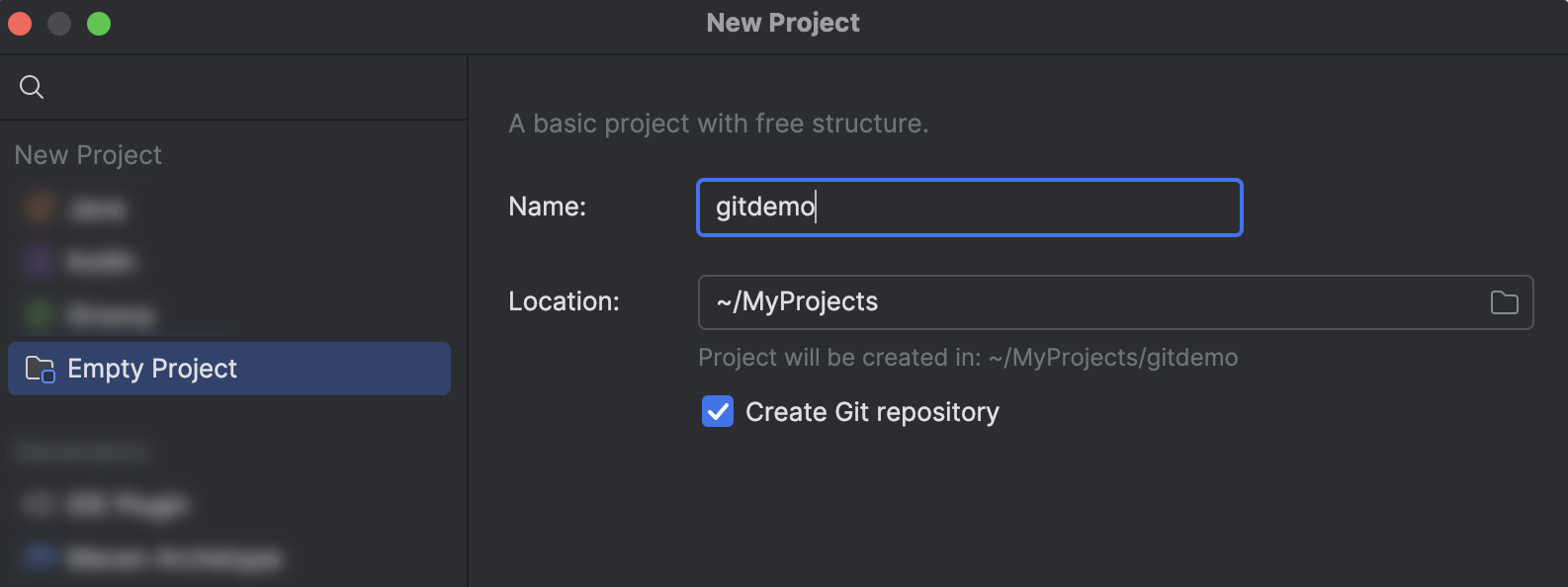
Task: Click the IDE Plugin generator icon
Action: point(40,504)
